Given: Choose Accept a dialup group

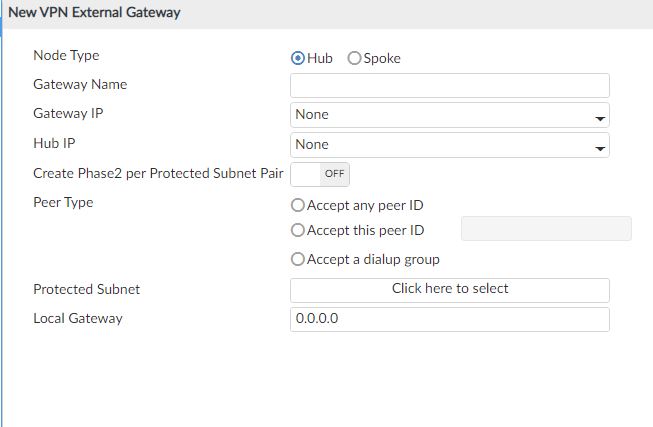Looking at the screenshot, I should [x=297, y=260].
